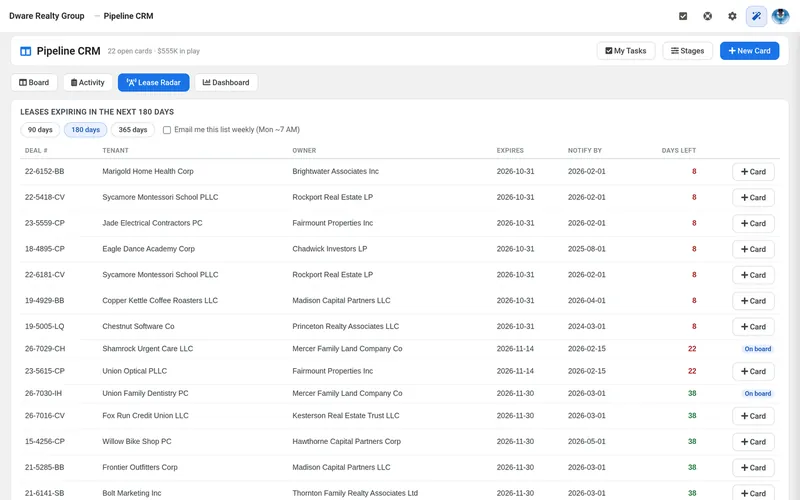Add card for Fox Run Credit Union
The image size is (800, 500).
pos(753,416)
